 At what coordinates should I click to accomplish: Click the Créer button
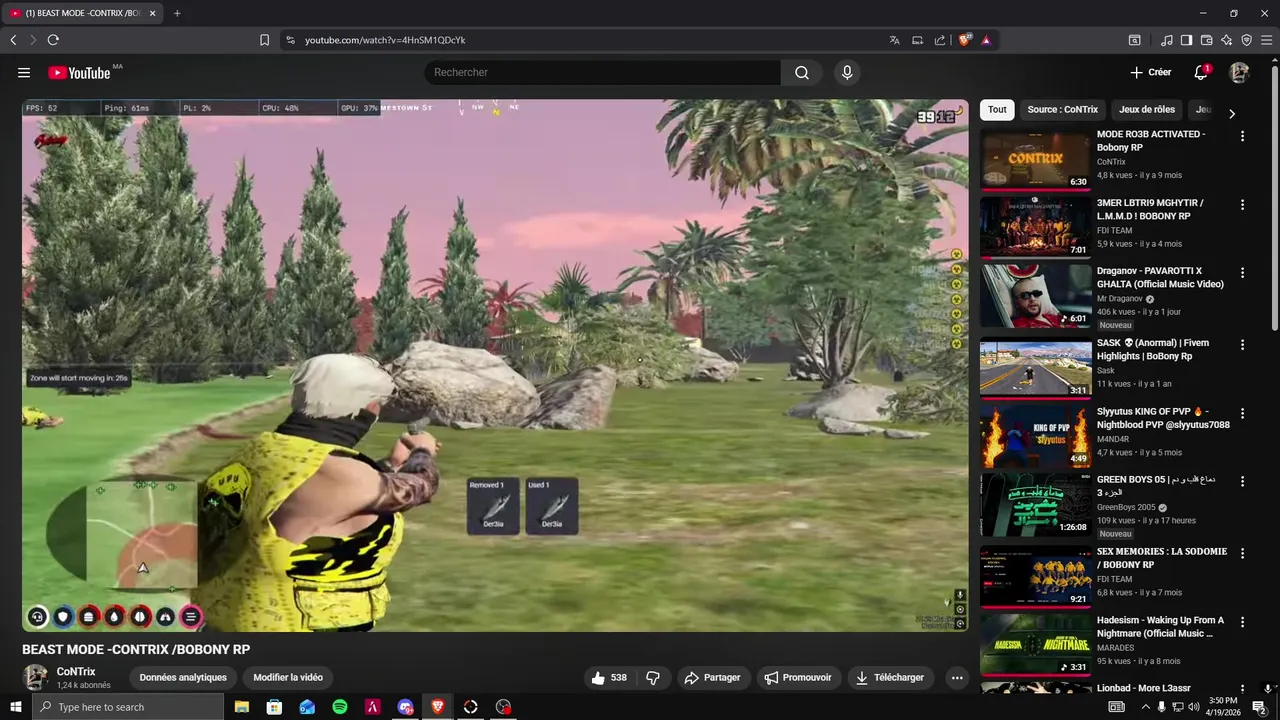[x=1150, y=72]
